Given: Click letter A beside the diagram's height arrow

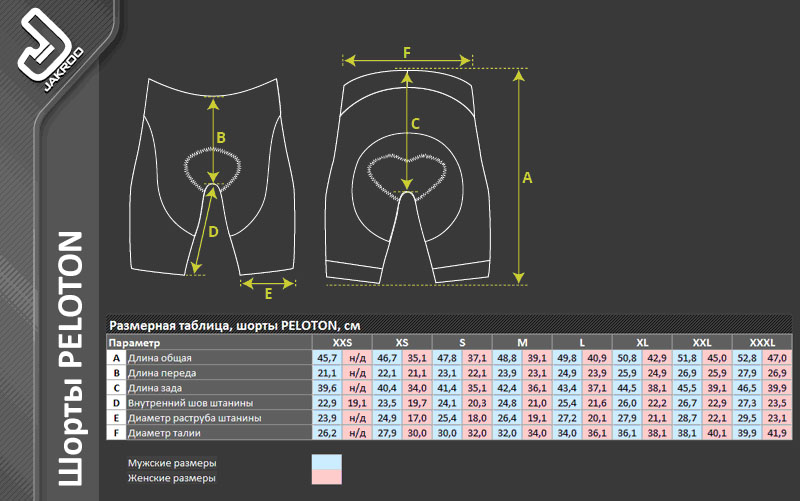Looking at the screenshot, I should 527,178.
